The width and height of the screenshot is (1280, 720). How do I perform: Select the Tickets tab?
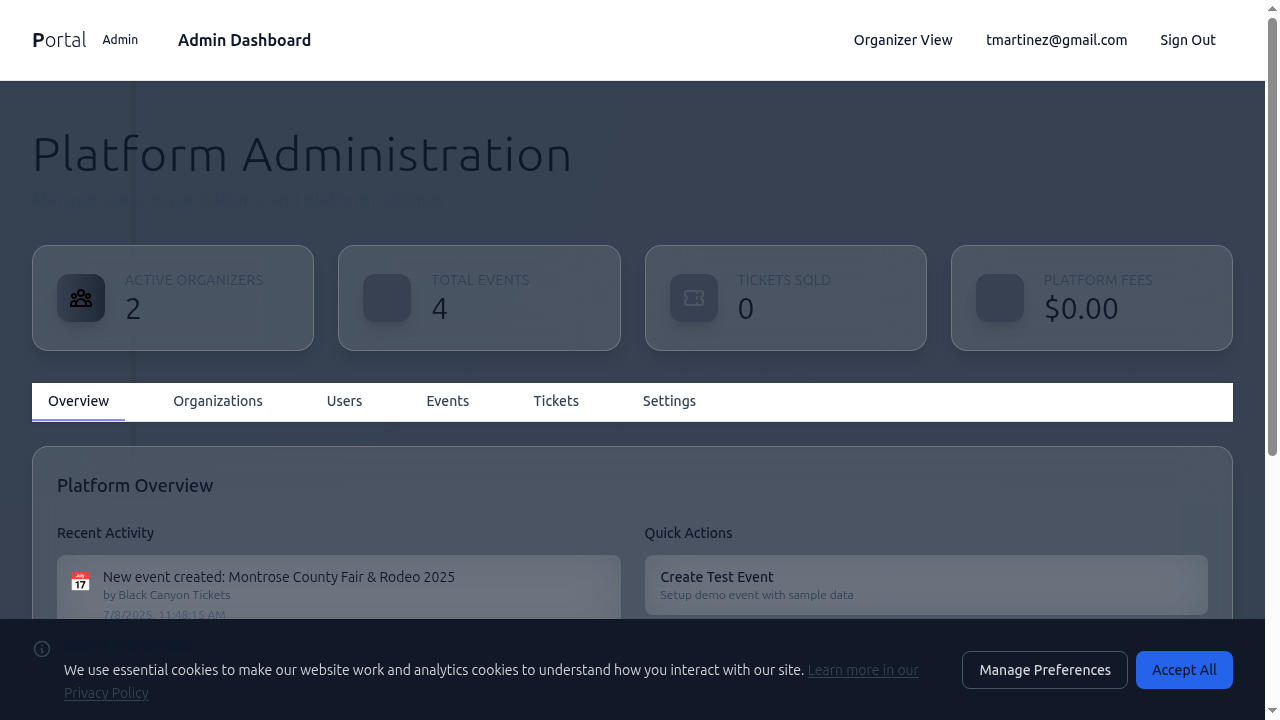click(x=556, y=401)
